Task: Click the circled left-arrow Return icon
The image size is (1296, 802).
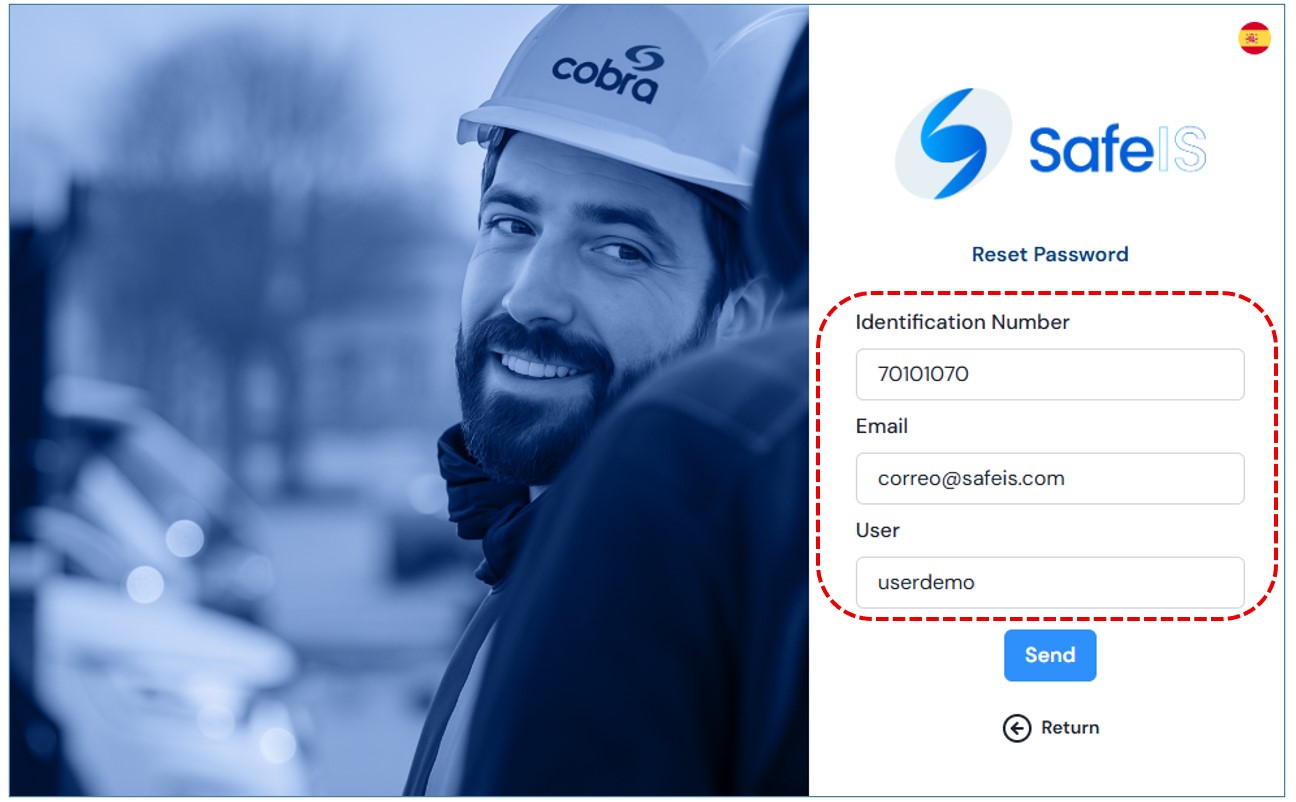Action: [1016, 728]
